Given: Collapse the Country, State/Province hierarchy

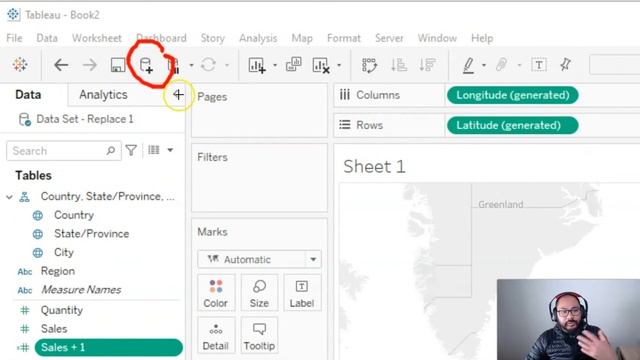Looking at the screenshot, I should 9,197.
